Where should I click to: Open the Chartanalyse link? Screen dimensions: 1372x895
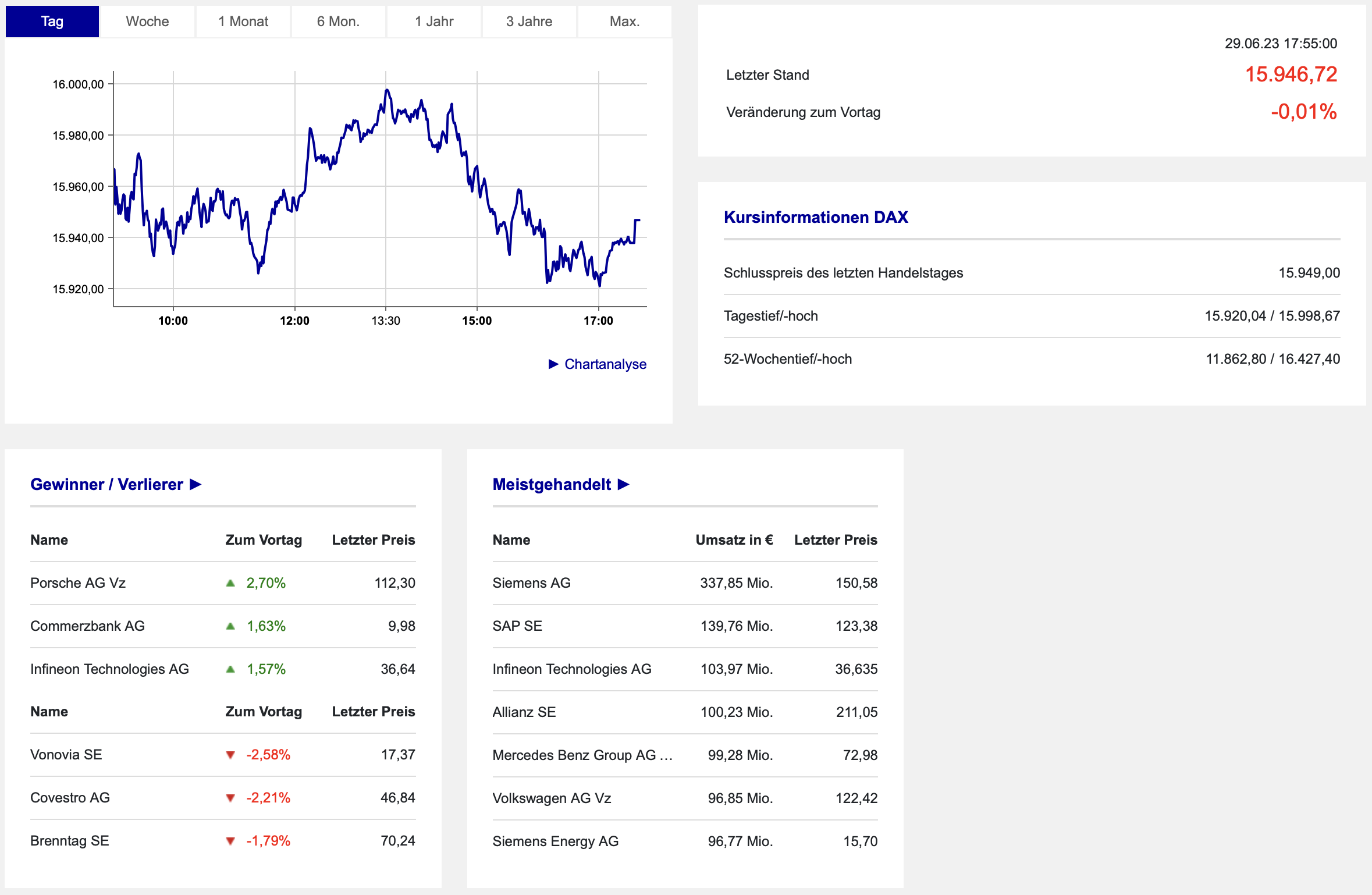pos(605,364)
